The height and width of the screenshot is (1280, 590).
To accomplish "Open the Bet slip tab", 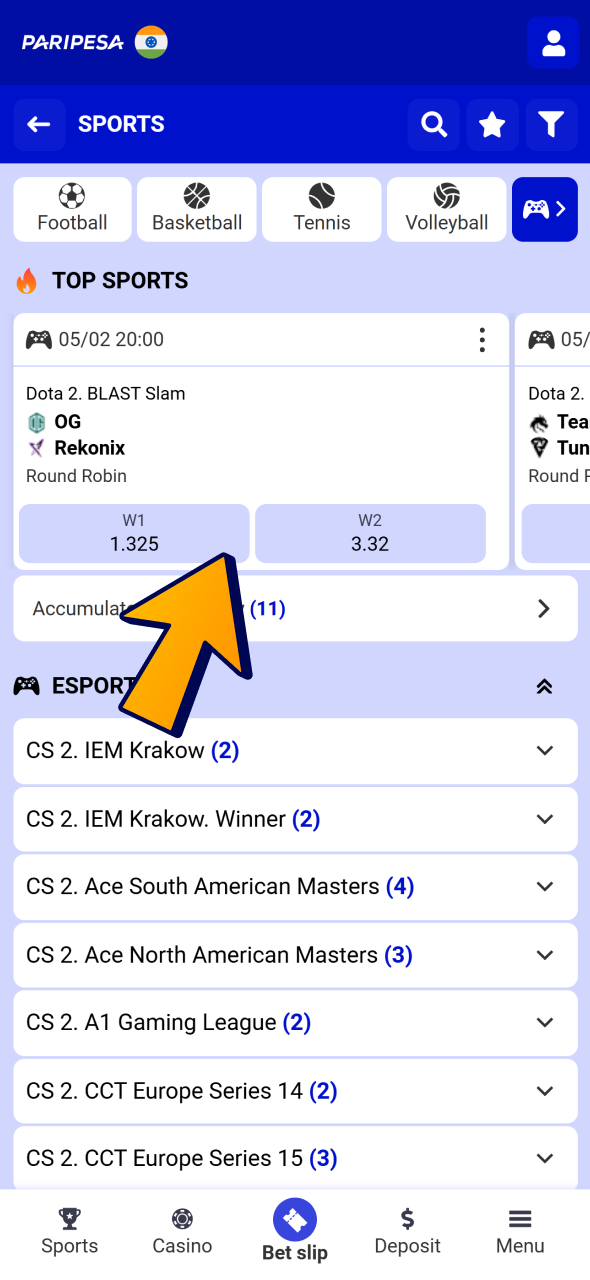I will click(294, 1230).
